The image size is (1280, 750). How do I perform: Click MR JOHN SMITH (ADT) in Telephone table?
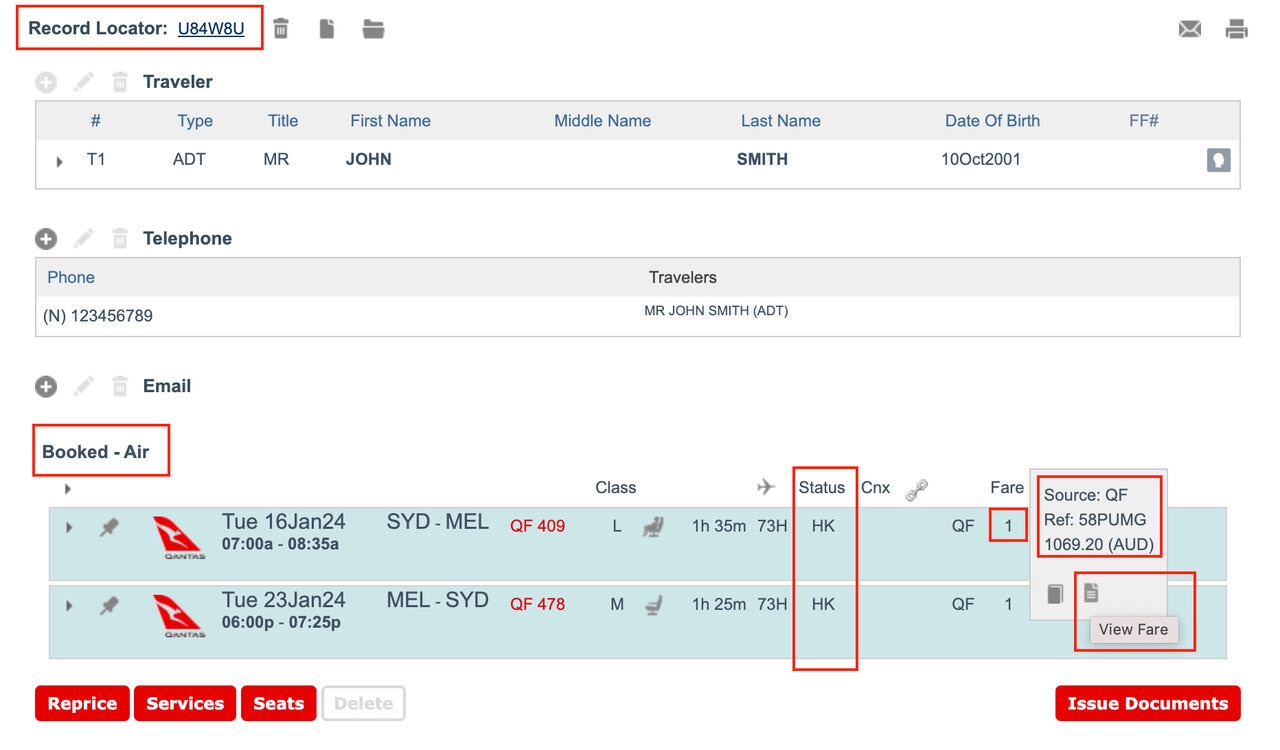(x=716, y=311)
